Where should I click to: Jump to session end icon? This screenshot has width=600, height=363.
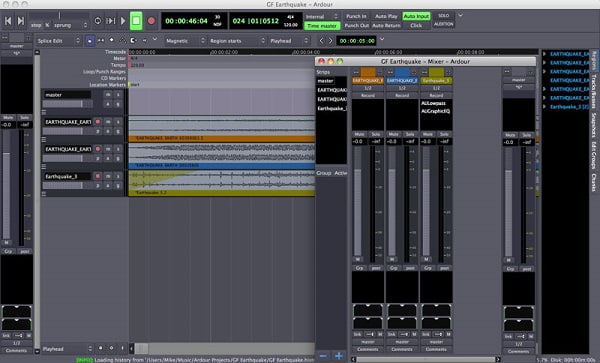[21, 21]
